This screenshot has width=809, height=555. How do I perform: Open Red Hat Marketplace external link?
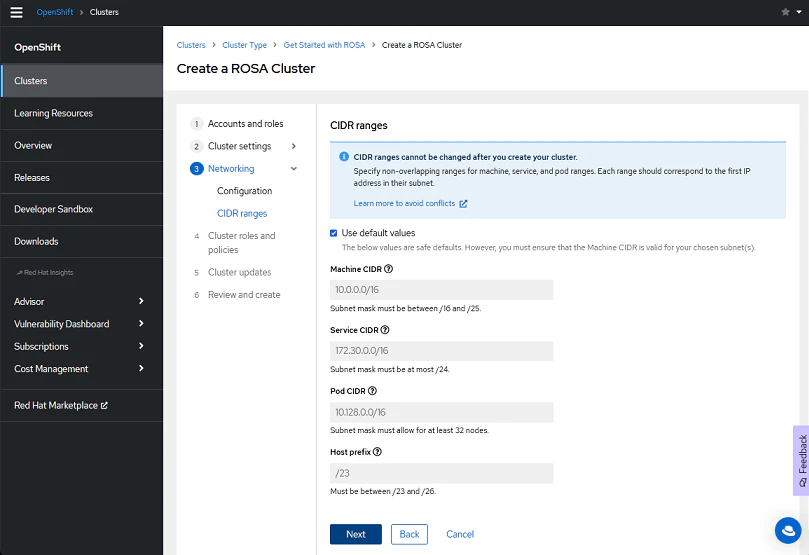(61, 405)
